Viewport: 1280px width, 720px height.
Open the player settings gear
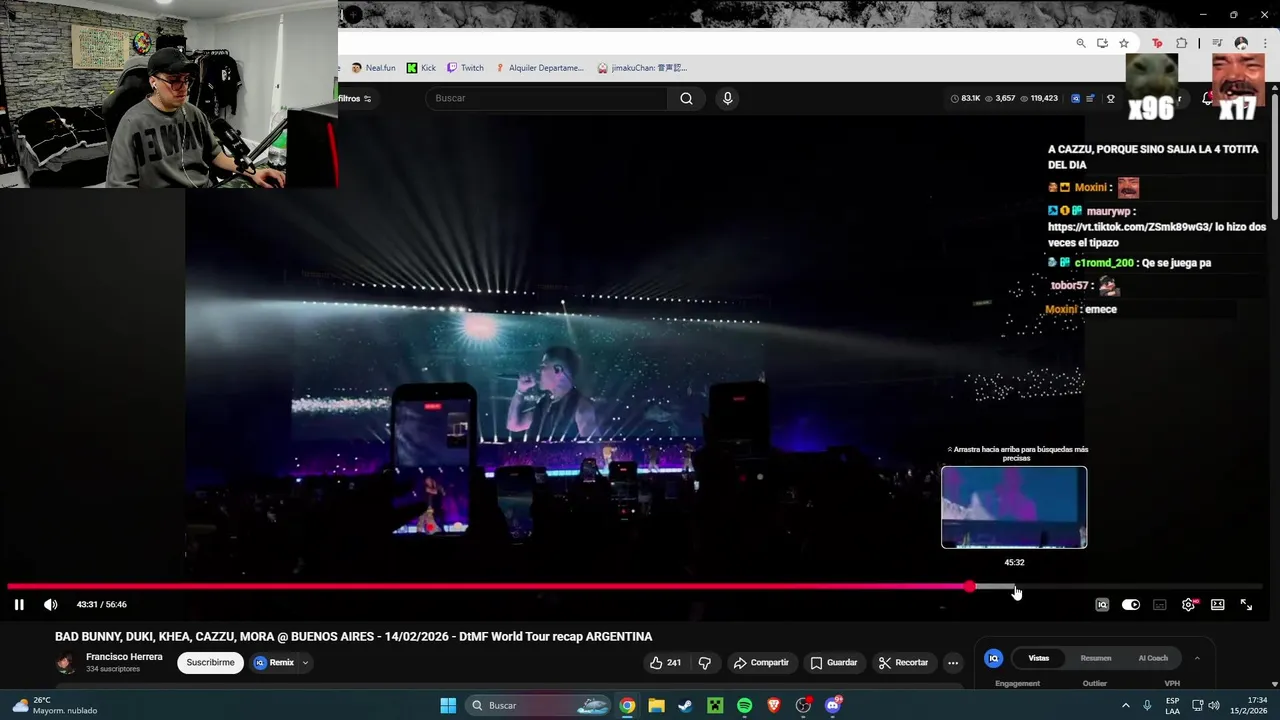coord(1188,604)
